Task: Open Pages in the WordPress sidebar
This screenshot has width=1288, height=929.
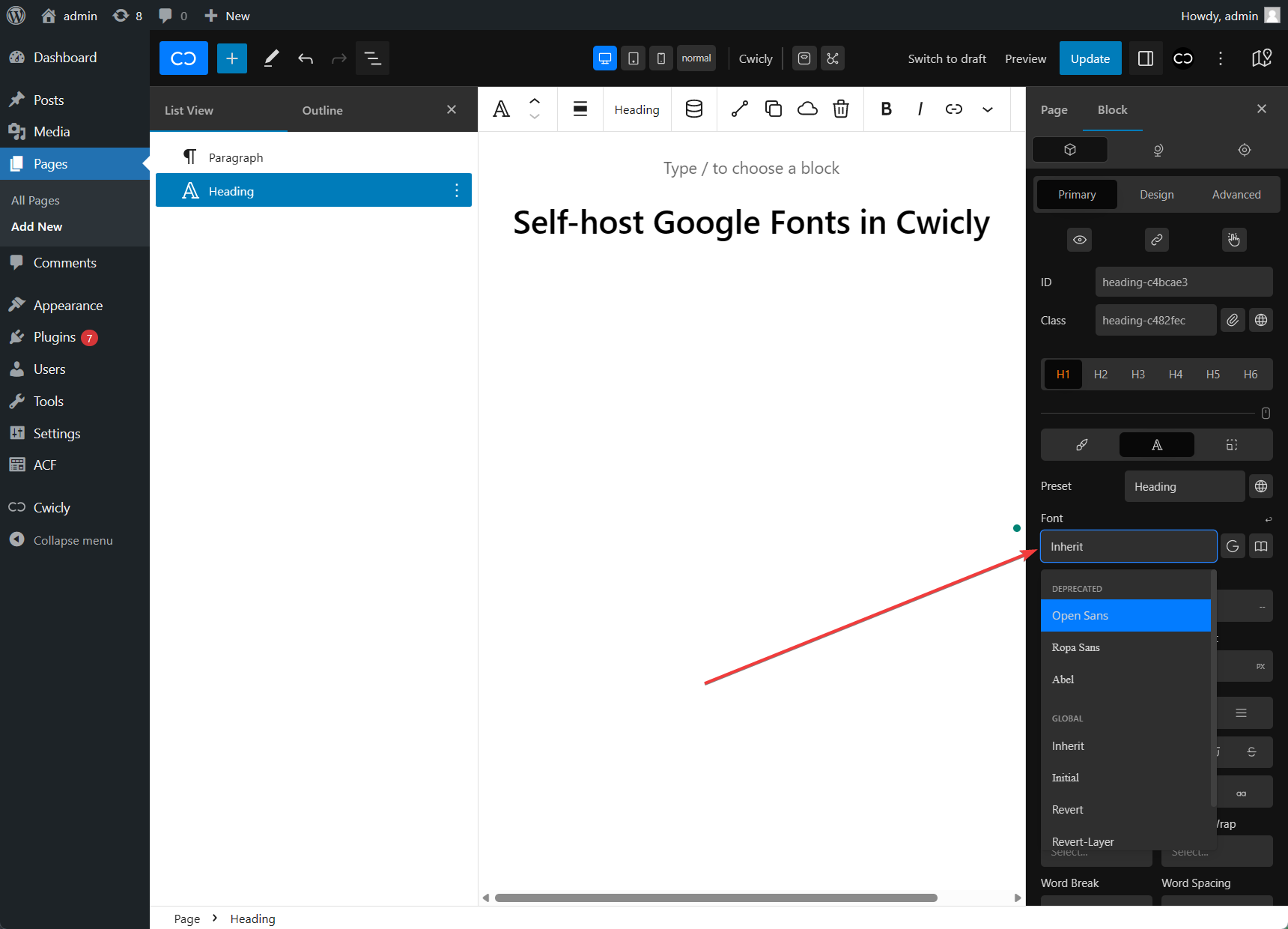Action: coord(75,163)
